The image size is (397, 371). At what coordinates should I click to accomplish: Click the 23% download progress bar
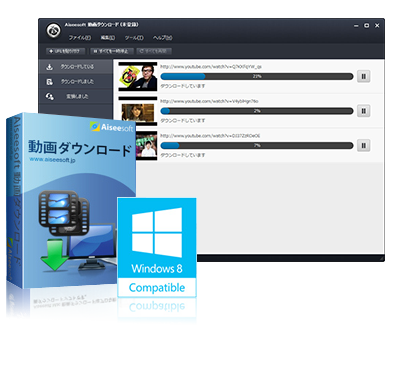[257, 76]
